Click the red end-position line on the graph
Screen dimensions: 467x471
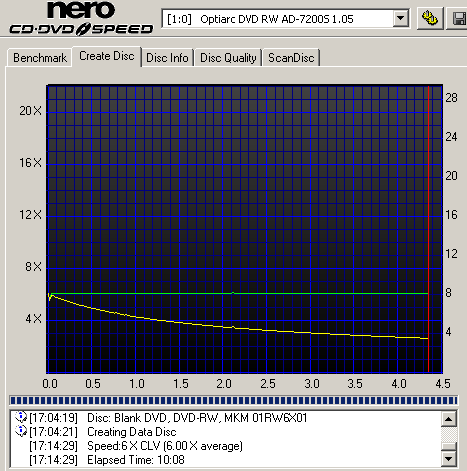pos(428,229)
